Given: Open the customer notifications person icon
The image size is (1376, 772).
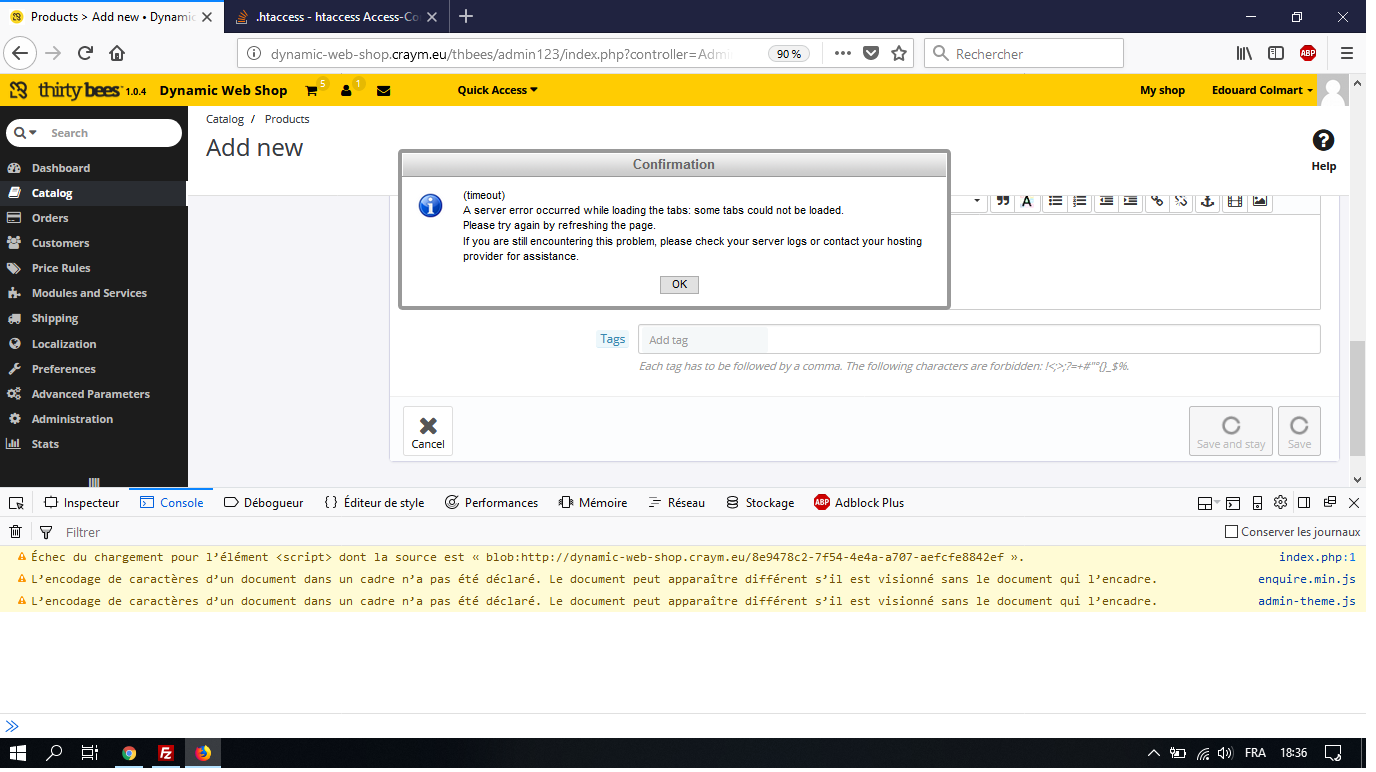Looking at the screenshot, I should (346, 91).
